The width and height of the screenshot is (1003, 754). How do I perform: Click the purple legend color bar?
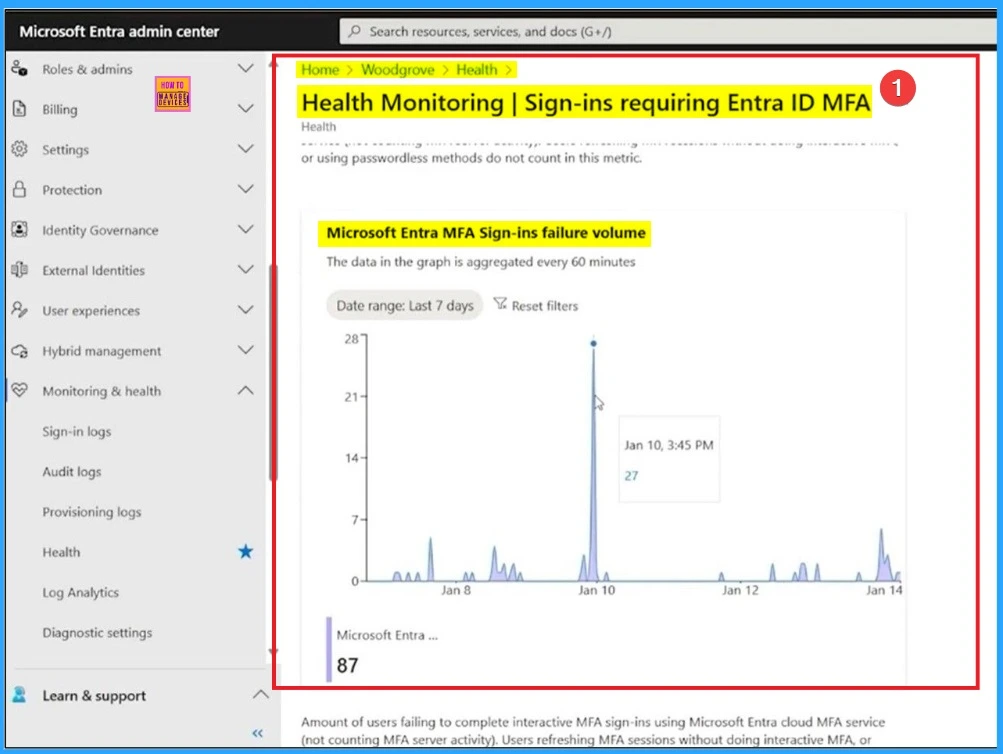329,650
